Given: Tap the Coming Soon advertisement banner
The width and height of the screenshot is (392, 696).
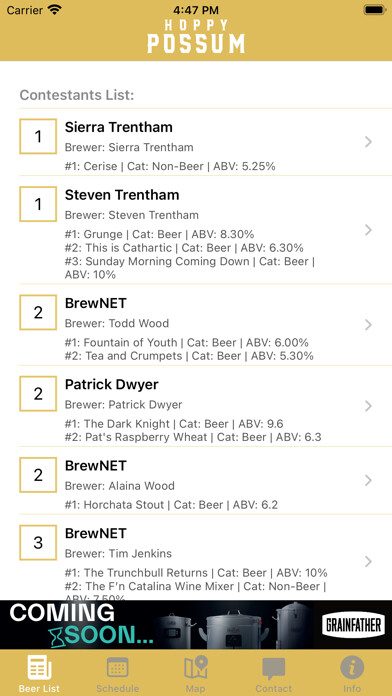Looking at the screenshot, I should pos(196,625).
